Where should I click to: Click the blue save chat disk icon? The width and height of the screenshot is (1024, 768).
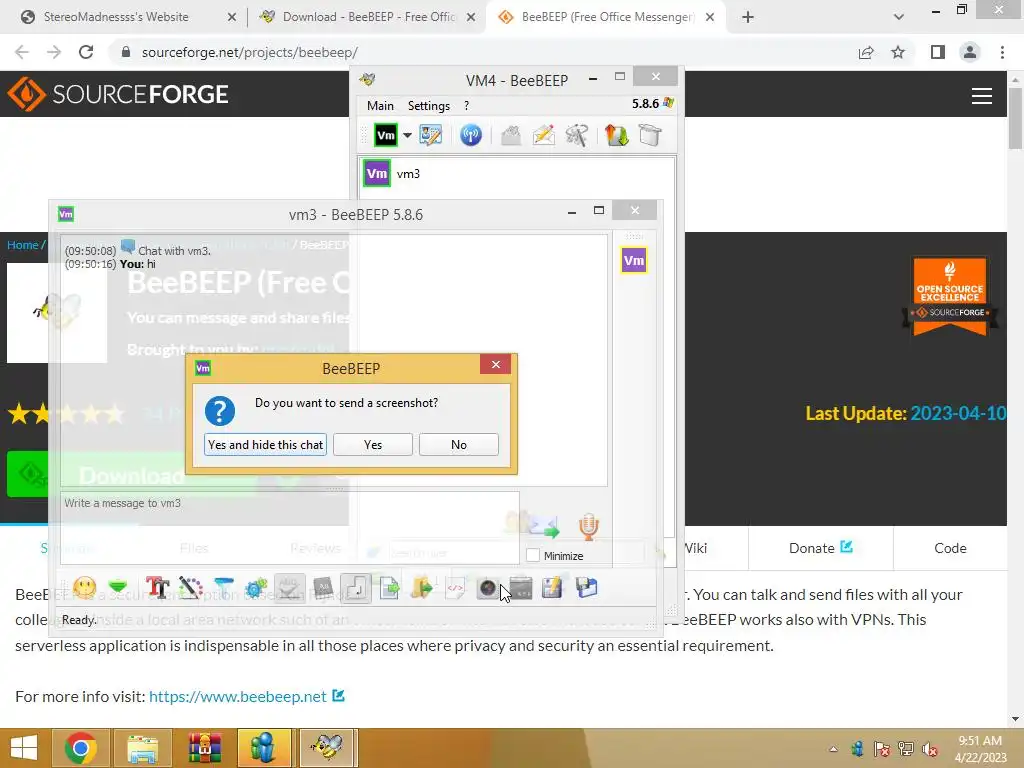[x=586, y=588]
